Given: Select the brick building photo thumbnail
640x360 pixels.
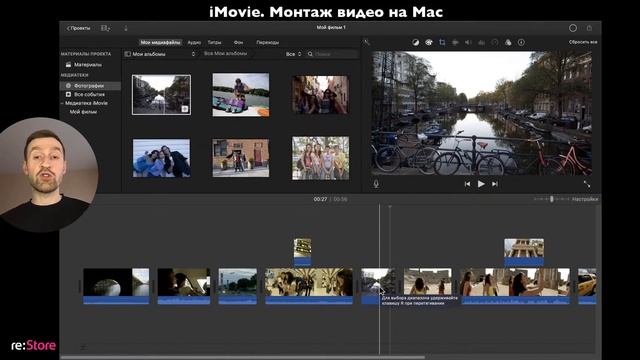Looking at the screenshot, I should tap(241, 158).
